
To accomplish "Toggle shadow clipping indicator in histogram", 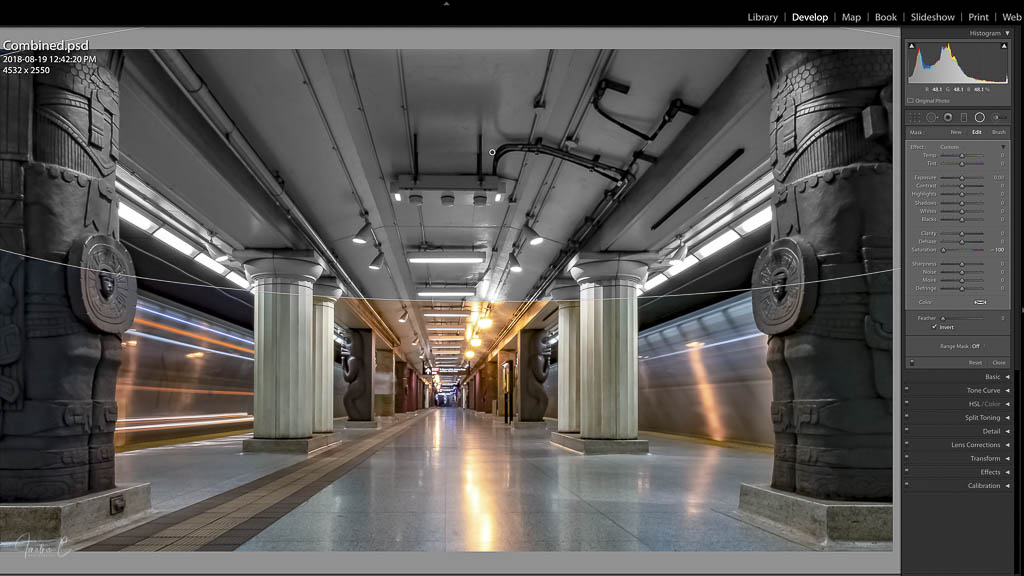I will [911, 46].
